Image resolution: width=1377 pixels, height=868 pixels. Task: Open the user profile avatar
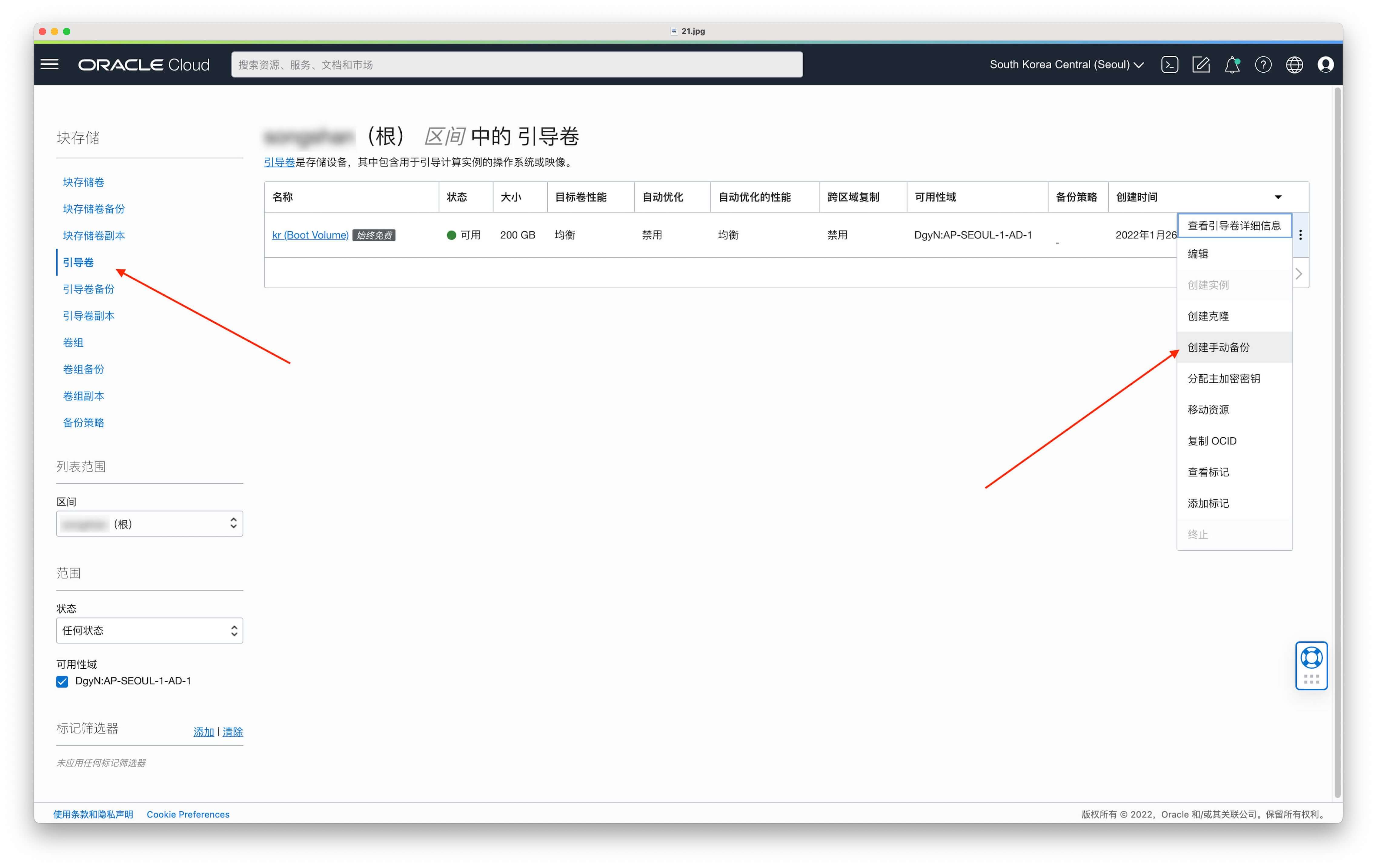tap(1326, 65)
